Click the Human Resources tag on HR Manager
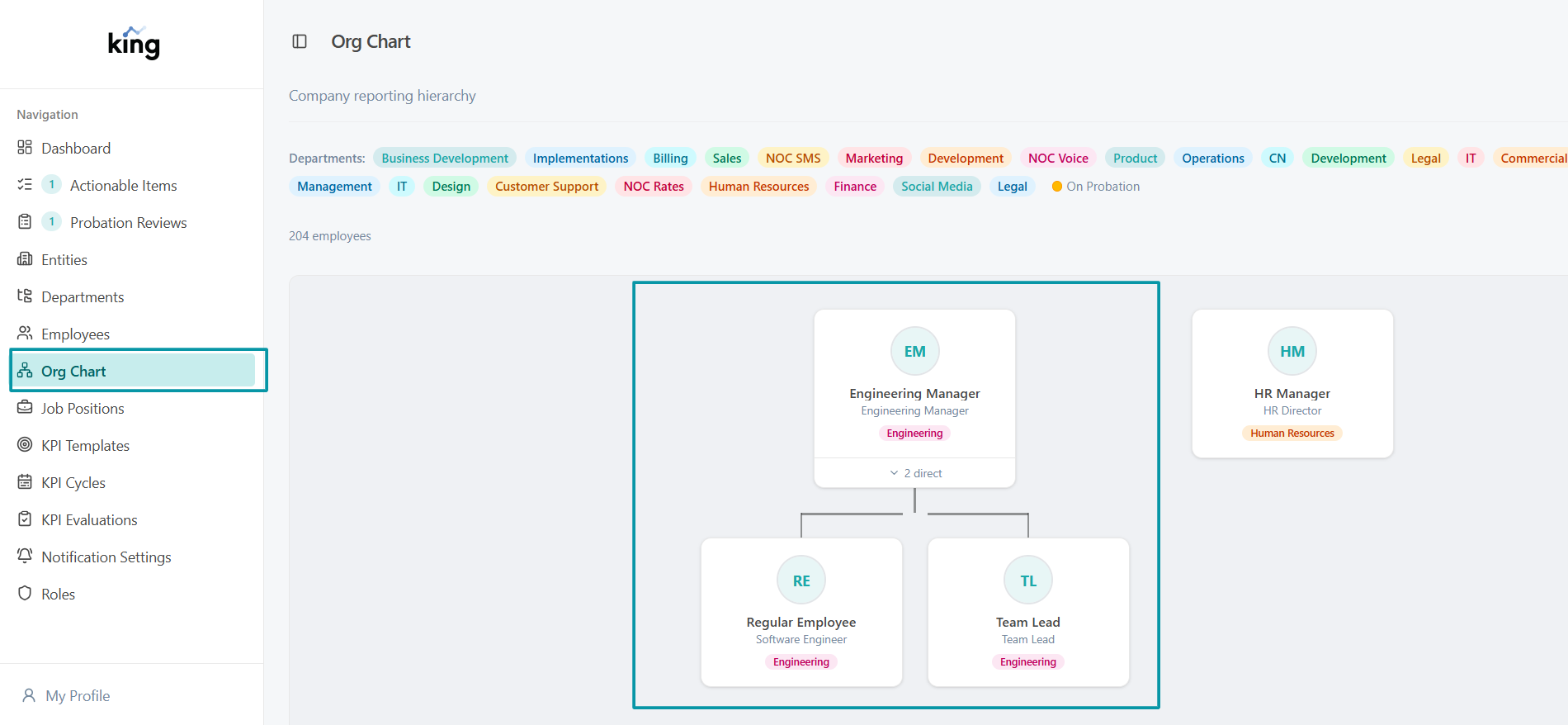 coord(1292,433)
